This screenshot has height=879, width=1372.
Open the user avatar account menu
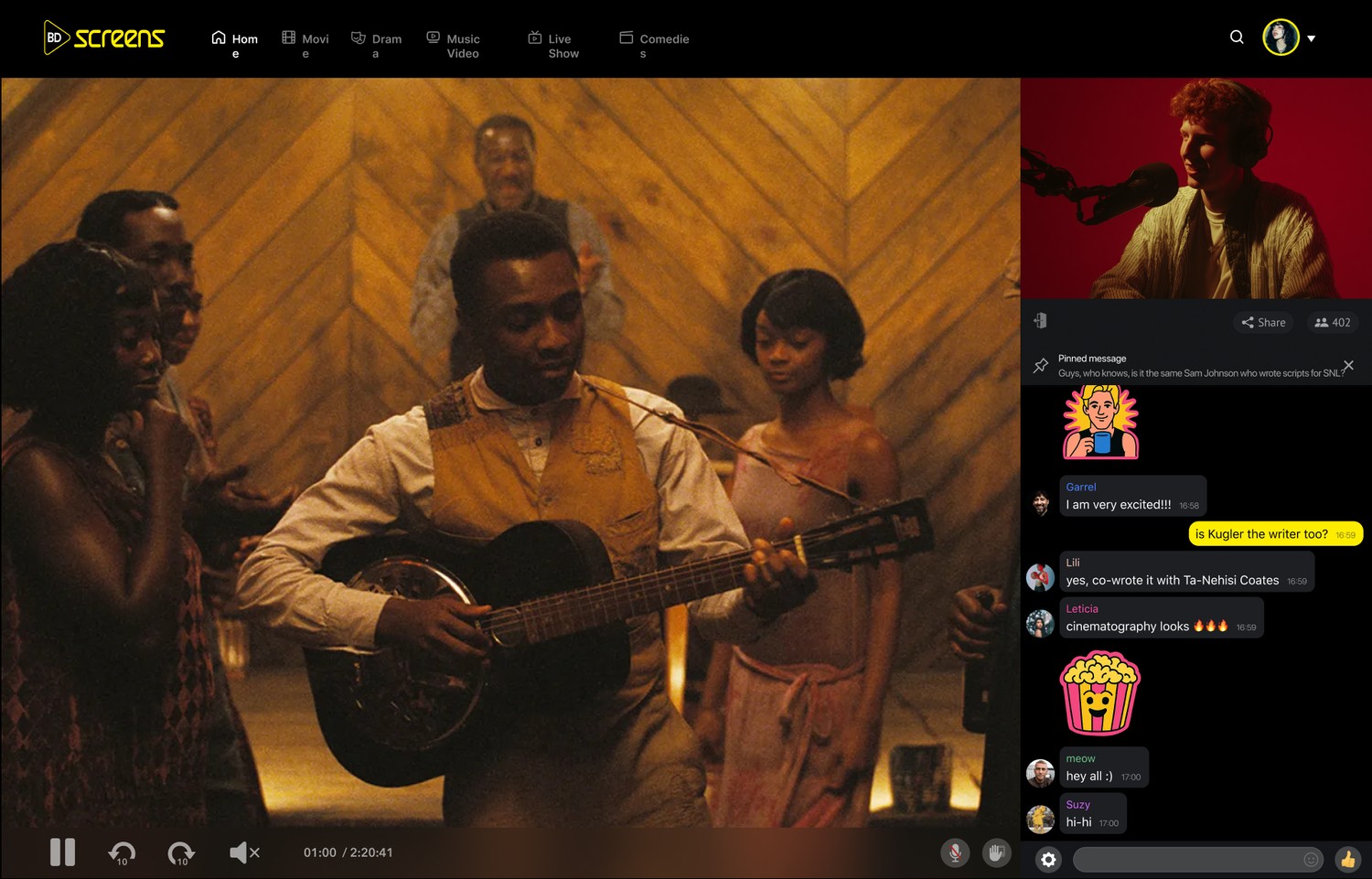pos(1281,38)
